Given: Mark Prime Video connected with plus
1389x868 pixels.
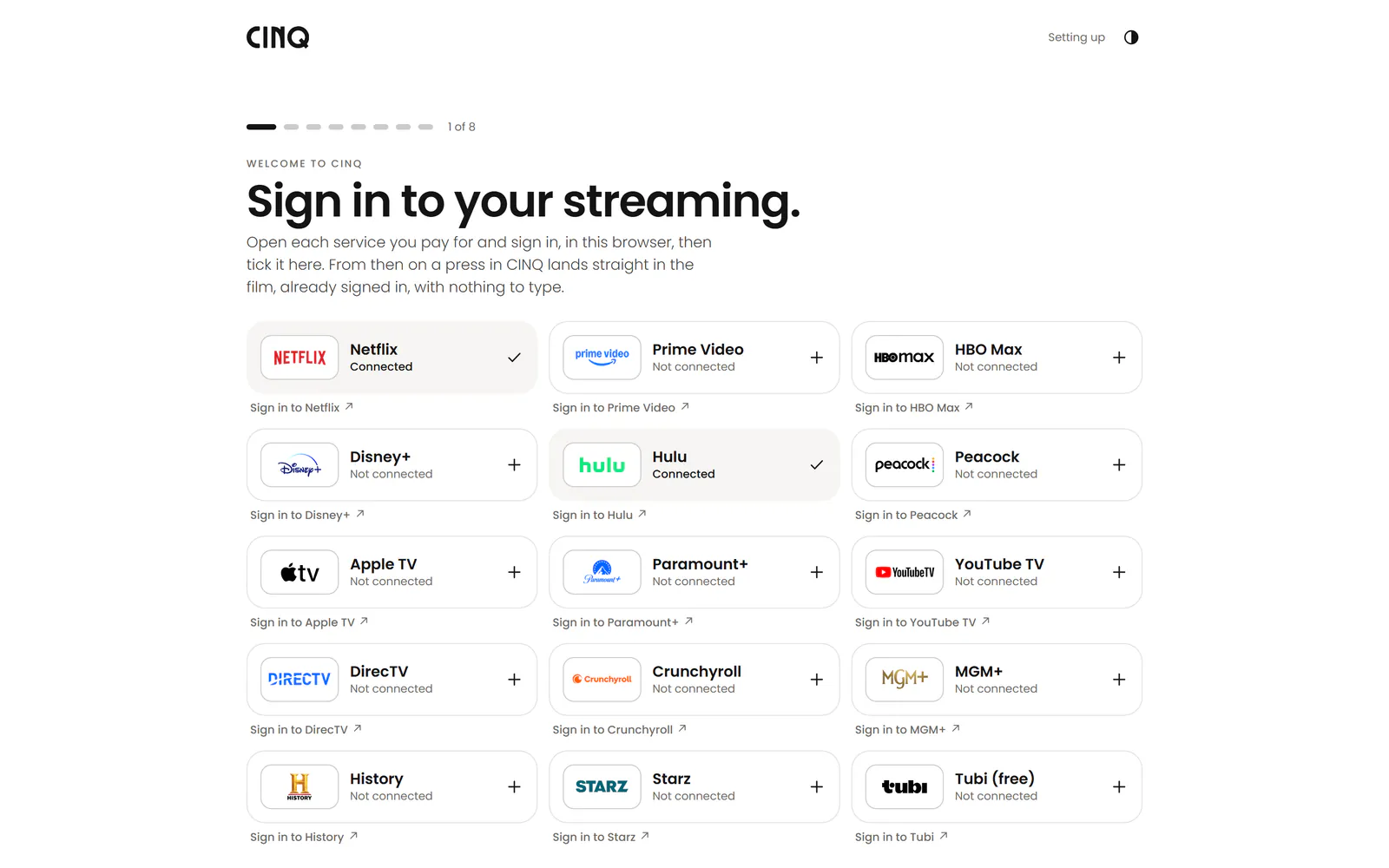Looking at the screenshot, I should click(x=817, y=358).
